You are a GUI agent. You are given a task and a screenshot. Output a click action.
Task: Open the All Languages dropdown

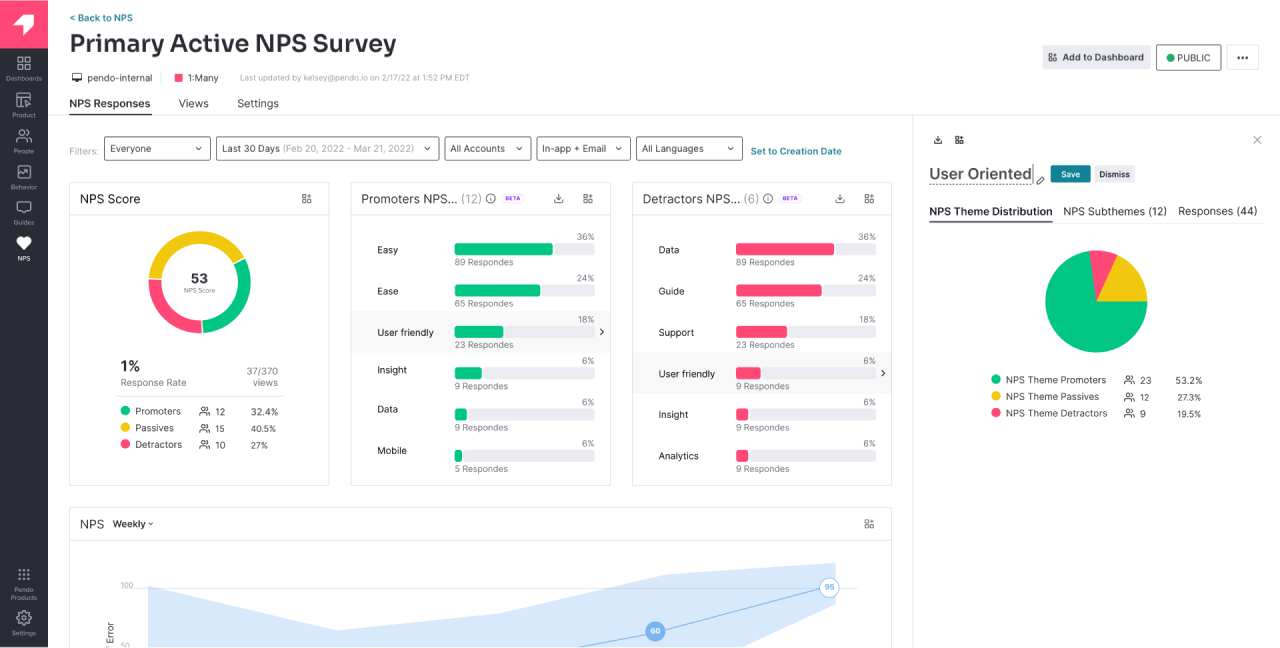point(688,149)
